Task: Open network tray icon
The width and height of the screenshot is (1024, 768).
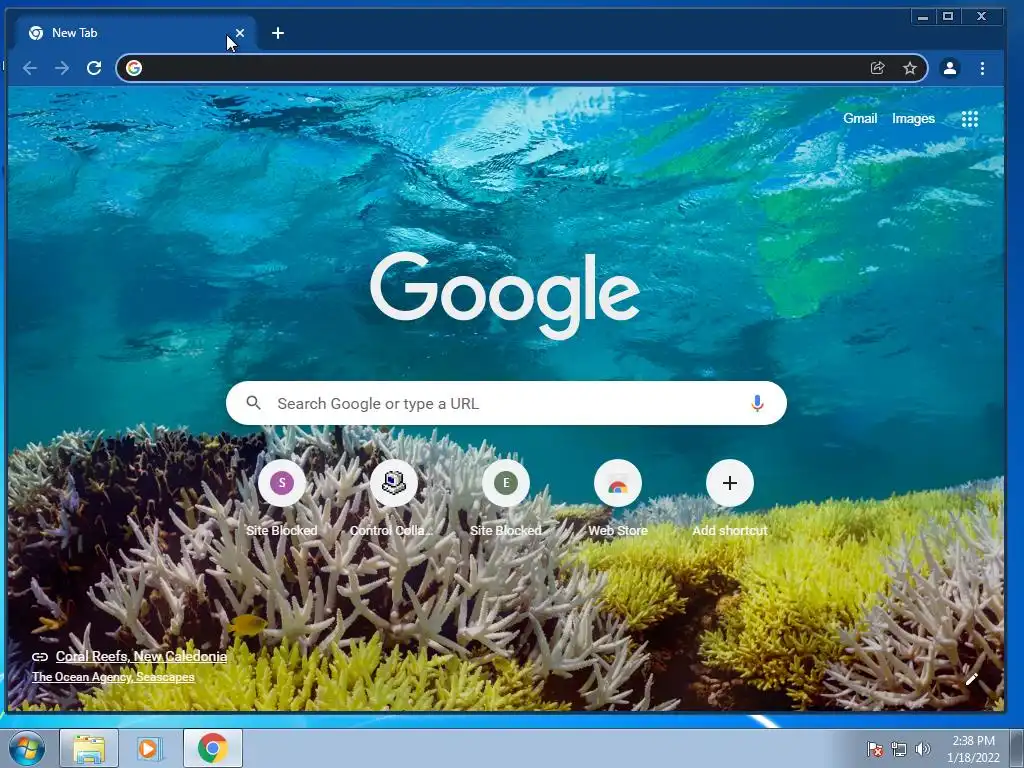Action: coord(899,749)
